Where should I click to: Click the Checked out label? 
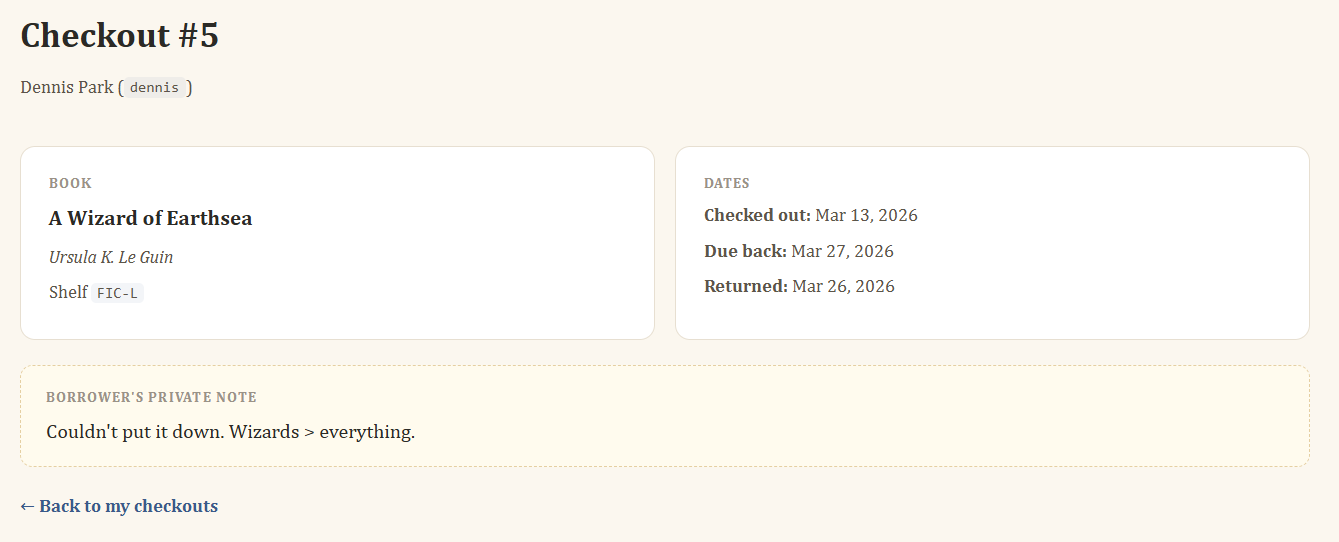point(757,216)
